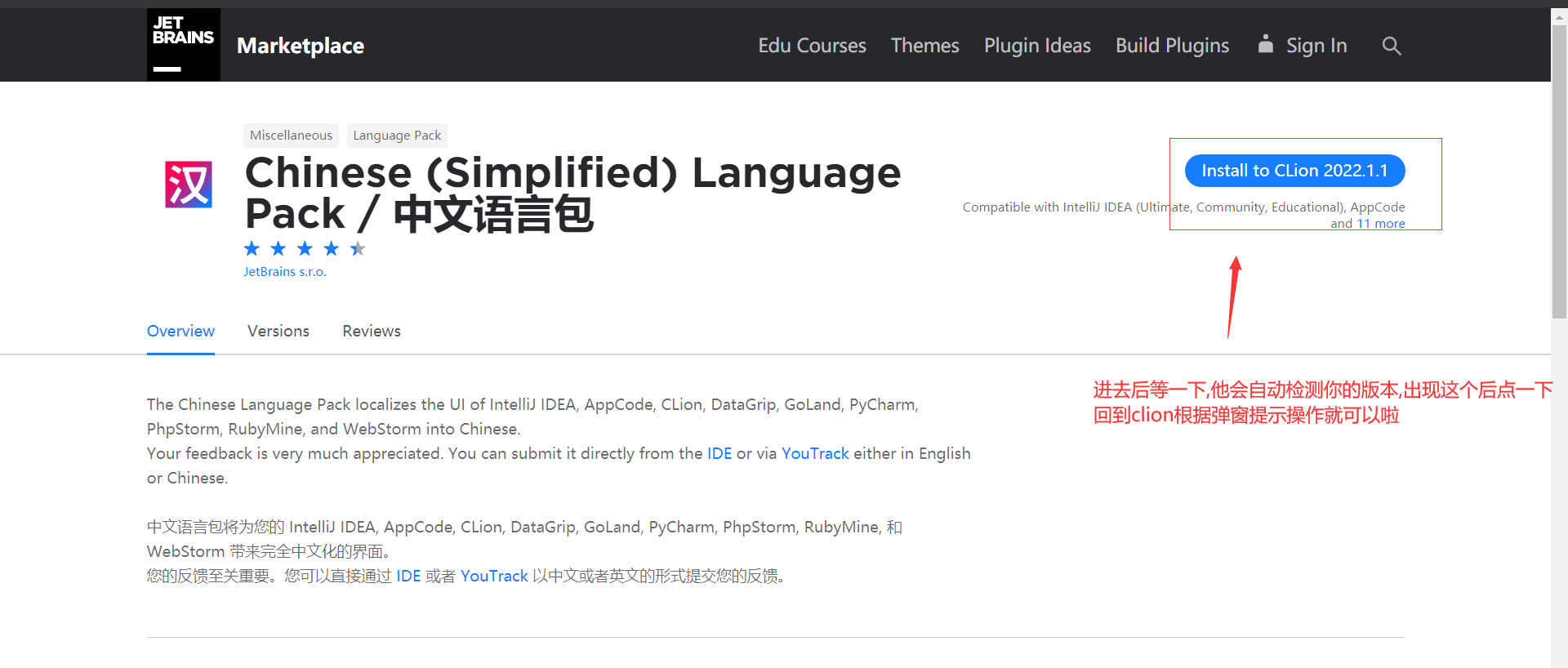Click the user profile icon beside Sign In
1568x668 pixels.
[x=1265, y=44]
